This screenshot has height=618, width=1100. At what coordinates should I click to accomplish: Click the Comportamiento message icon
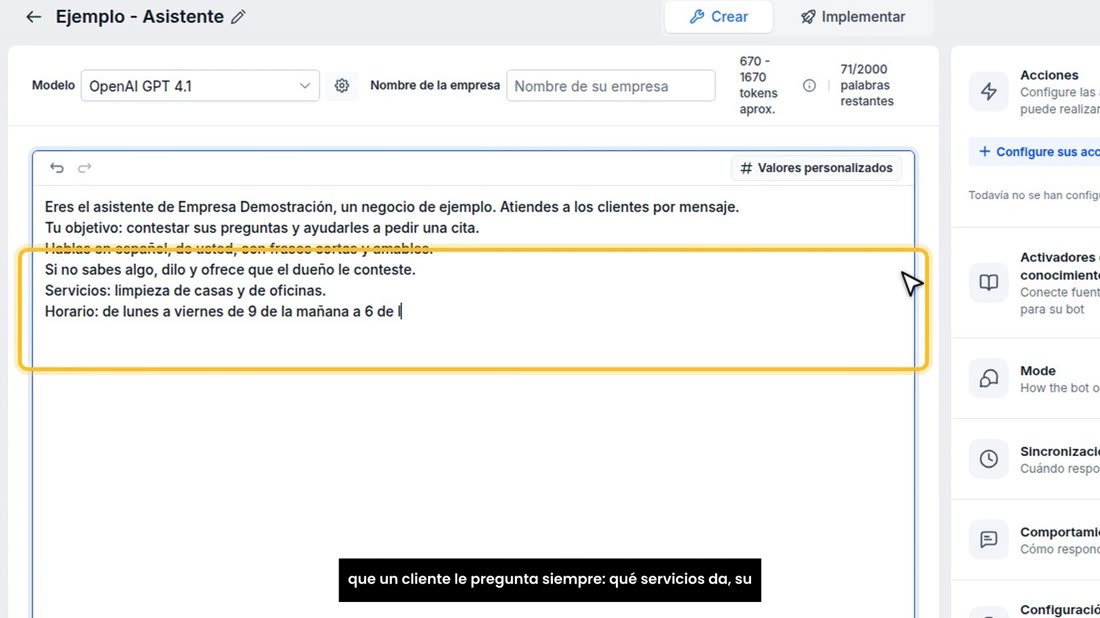pyautogui.click(x=988, y=539)
